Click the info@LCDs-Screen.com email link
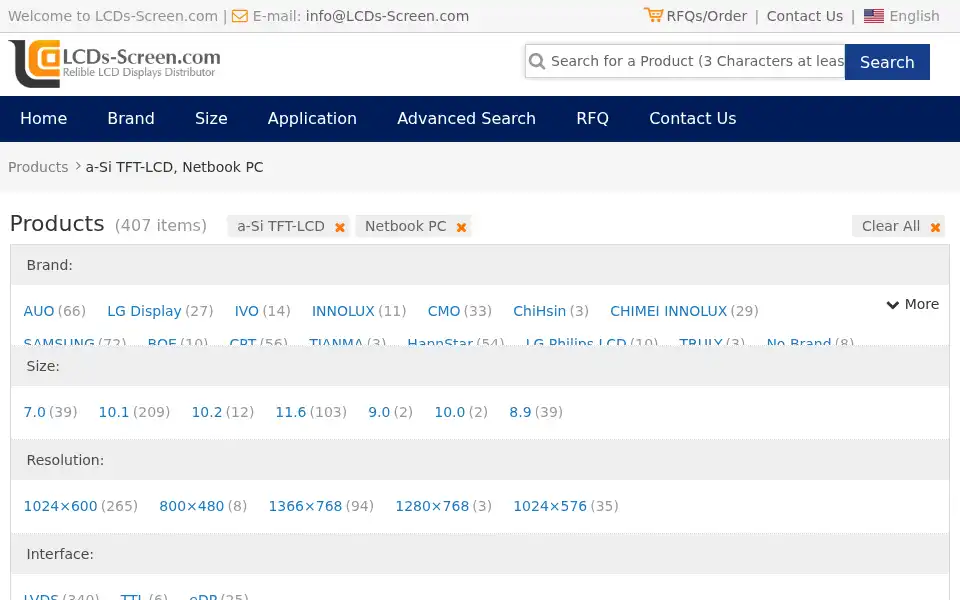 (387, 16)
